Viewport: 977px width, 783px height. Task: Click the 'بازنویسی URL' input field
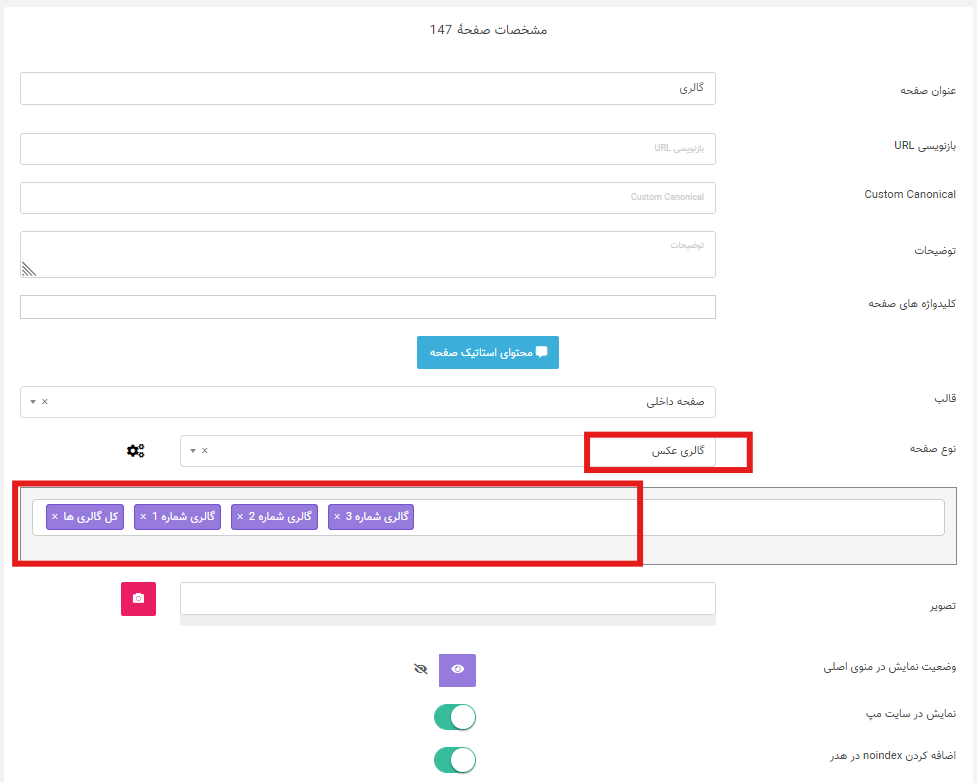click(367, 149)
